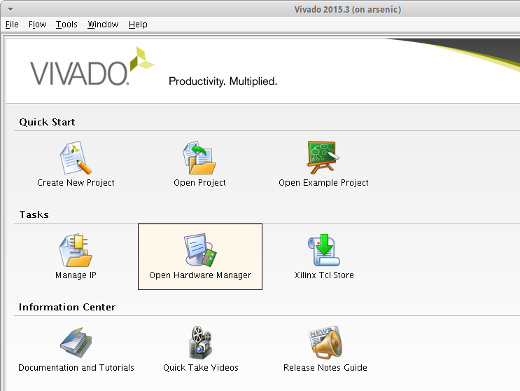Viewport: 520px width, 391px height.
Task: Click the Xilinx Tcl Store label
Action: [x=324, y=275]
